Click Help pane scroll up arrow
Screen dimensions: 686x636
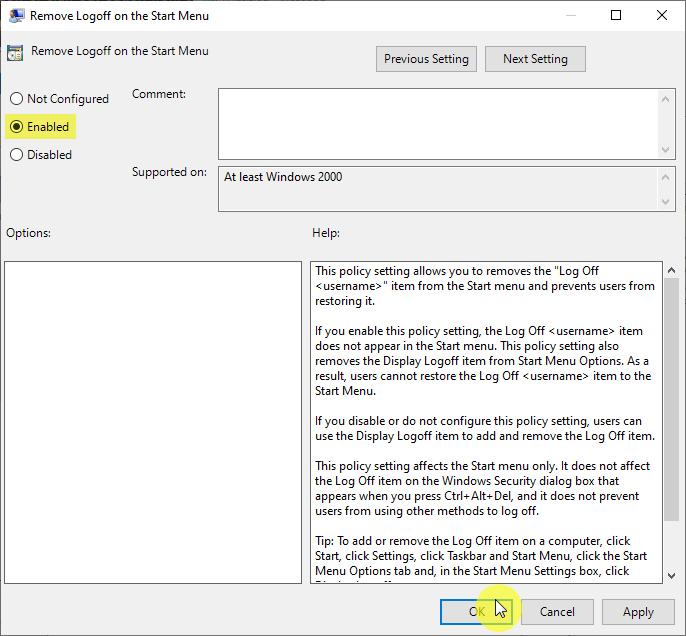click(x=671, y=271)
